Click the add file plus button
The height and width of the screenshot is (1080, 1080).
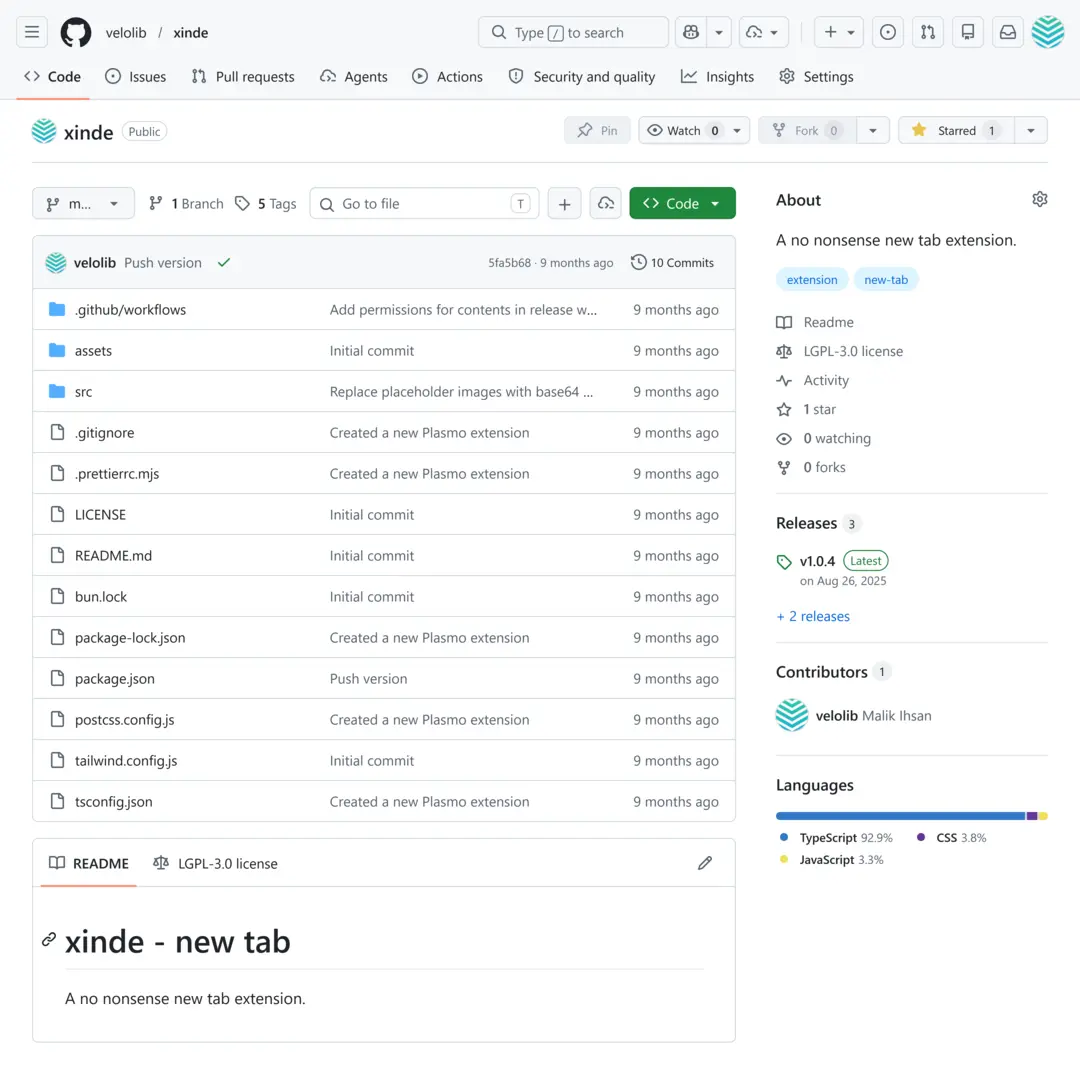click(564, 204)
